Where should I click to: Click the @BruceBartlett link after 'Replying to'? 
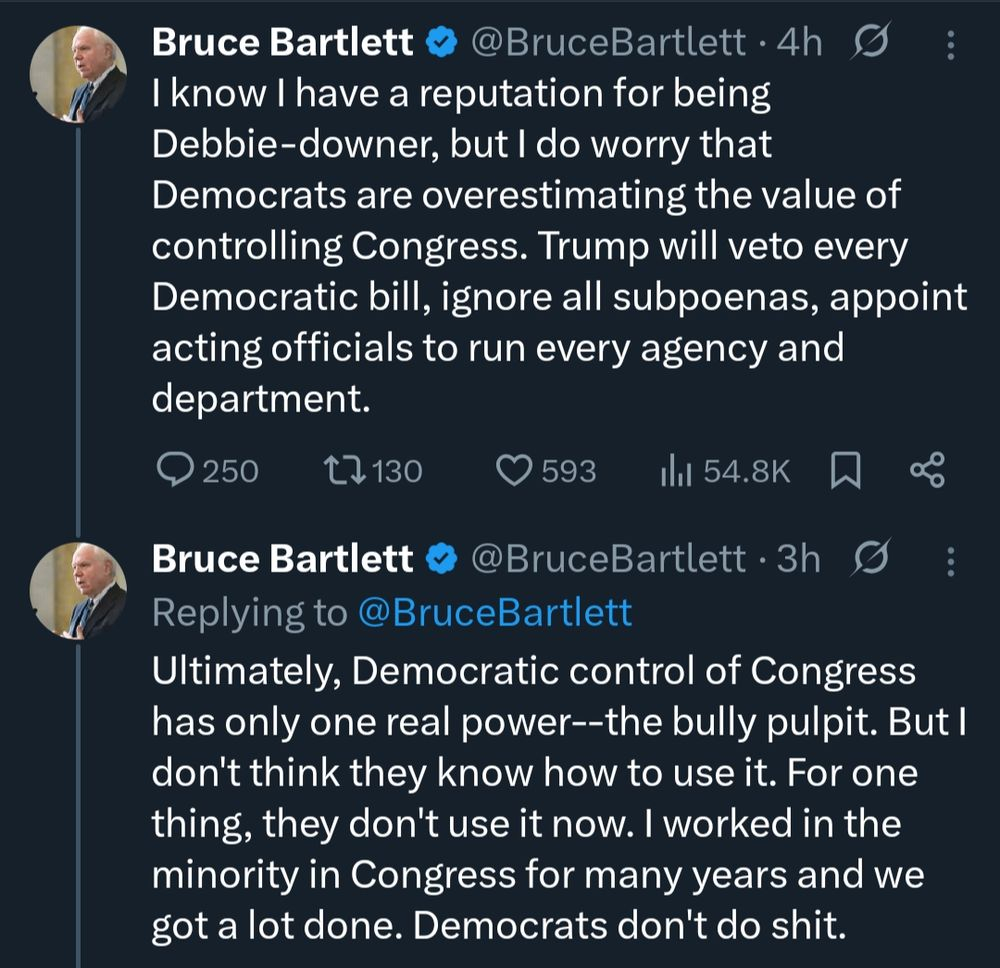pyautogui.click(x=494, y=612)
